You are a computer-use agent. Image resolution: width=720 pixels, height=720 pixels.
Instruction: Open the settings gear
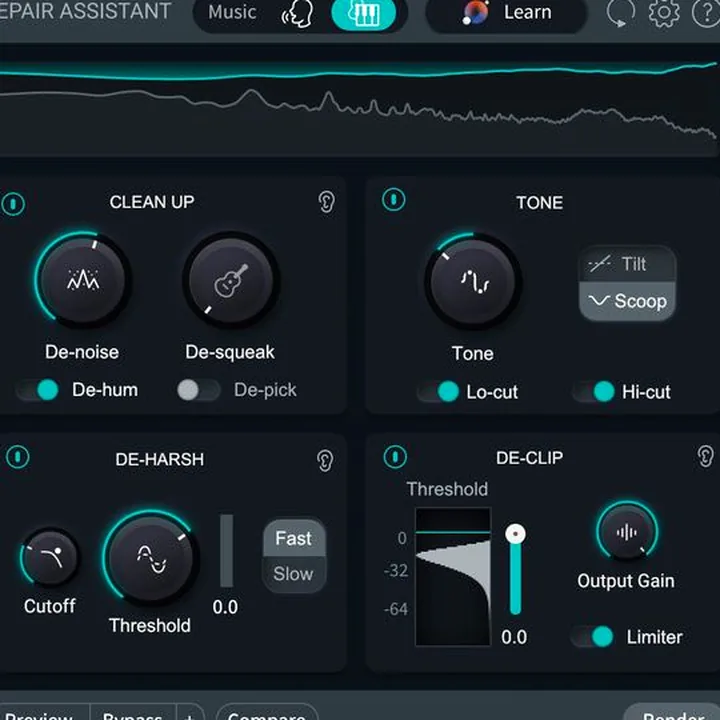tap(664, 12)
